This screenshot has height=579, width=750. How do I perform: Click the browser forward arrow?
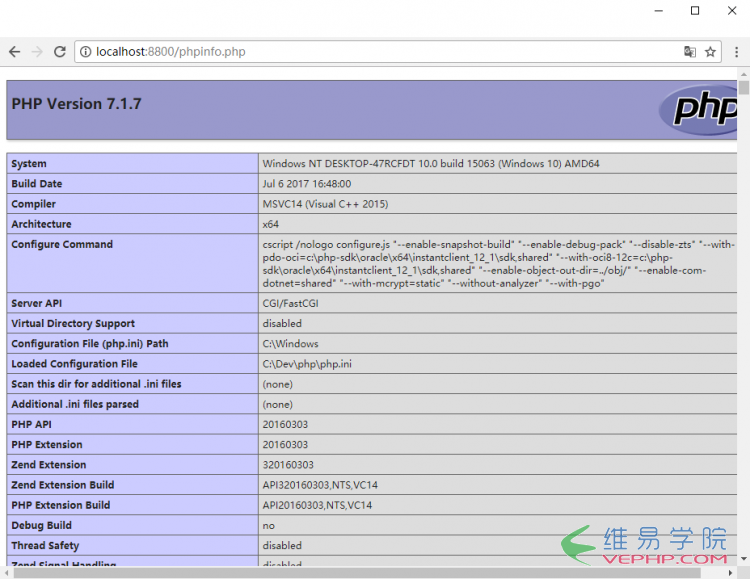[37, 52]
